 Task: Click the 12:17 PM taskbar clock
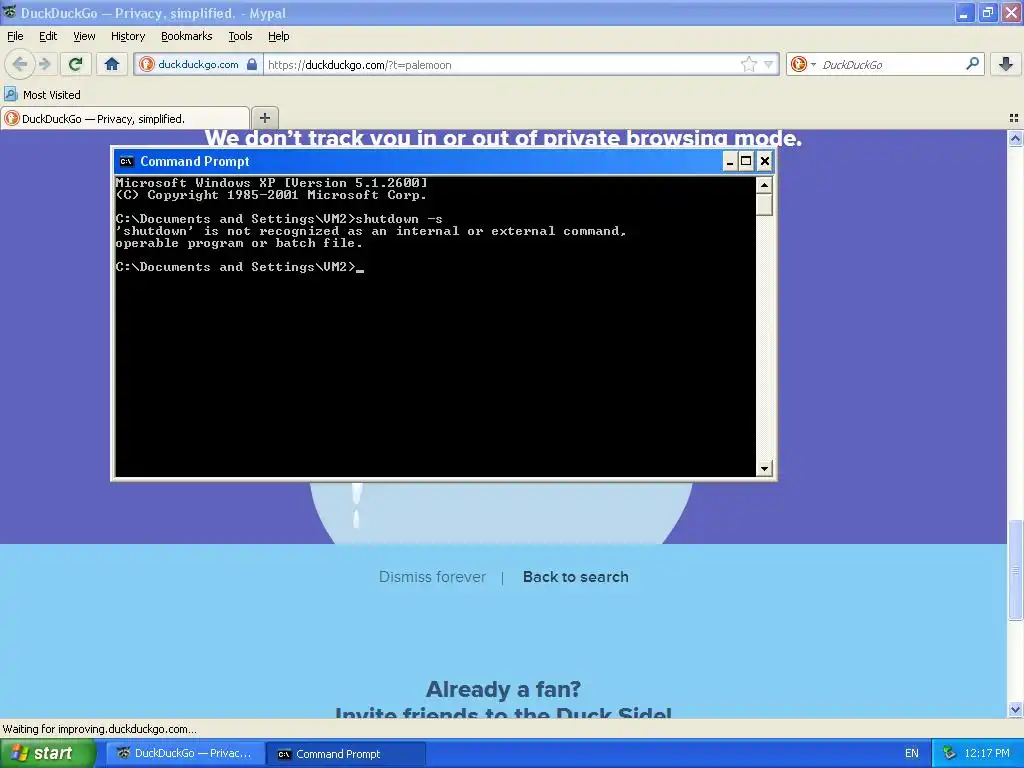point(987,754)
